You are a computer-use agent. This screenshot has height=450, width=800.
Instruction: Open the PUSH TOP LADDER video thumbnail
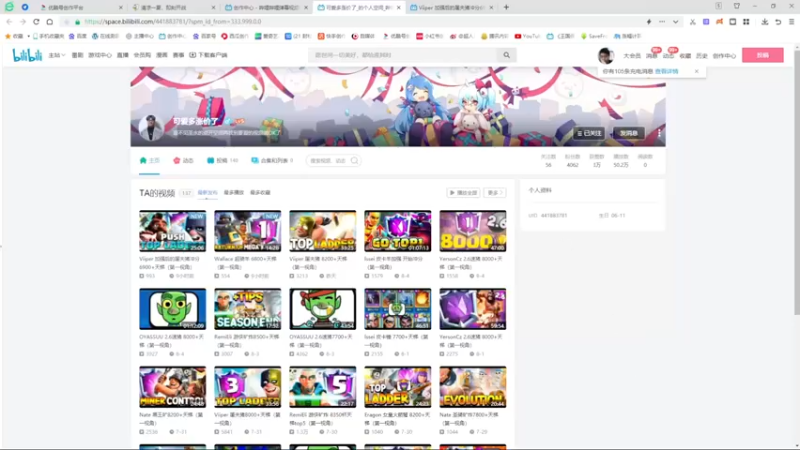(172, 231)
